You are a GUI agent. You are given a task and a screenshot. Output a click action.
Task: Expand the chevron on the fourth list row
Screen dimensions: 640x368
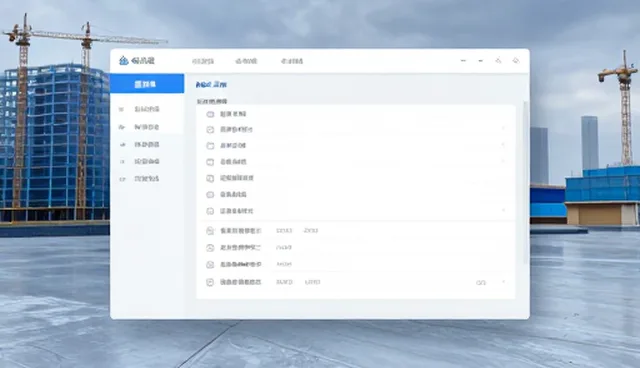pos(503,161)
